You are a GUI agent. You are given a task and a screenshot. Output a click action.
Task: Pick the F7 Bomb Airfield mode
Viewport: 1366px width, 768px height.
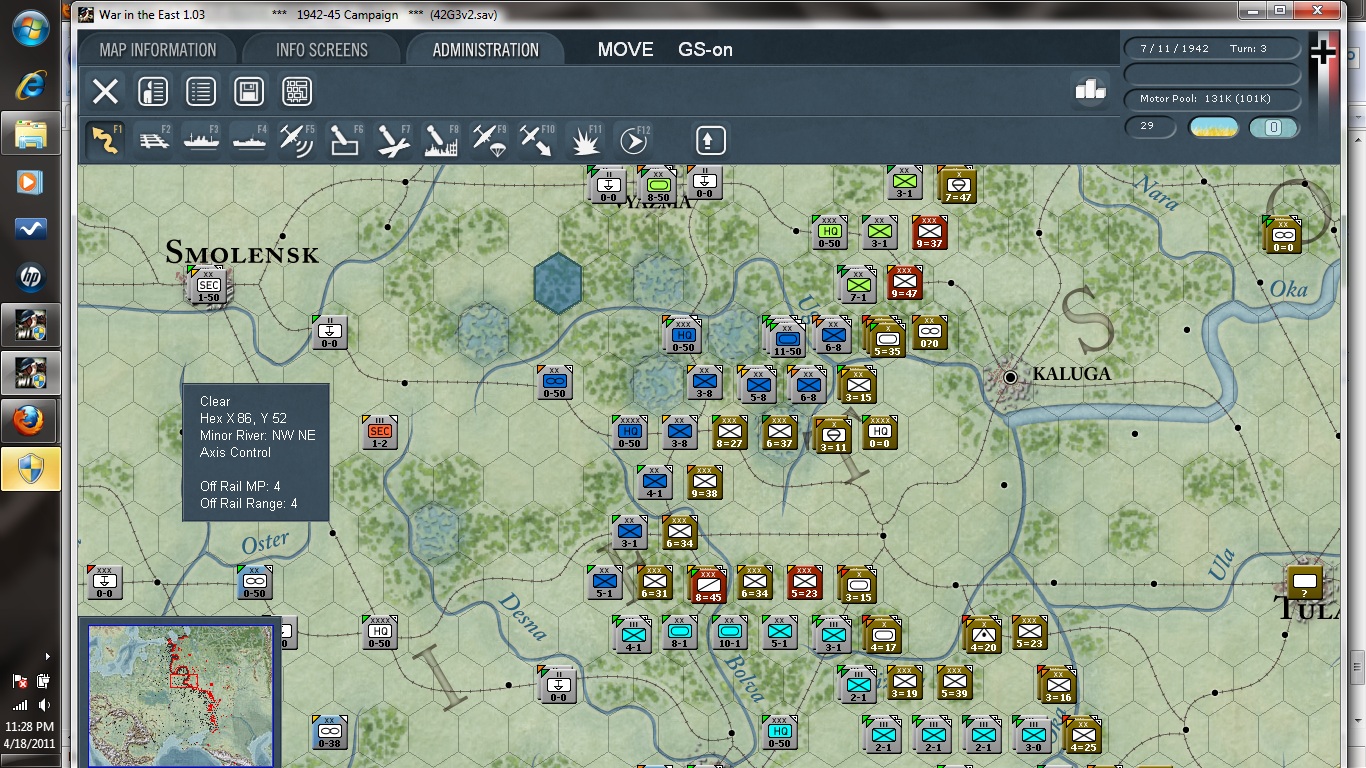pyautogui.click(x=394, y=140)
